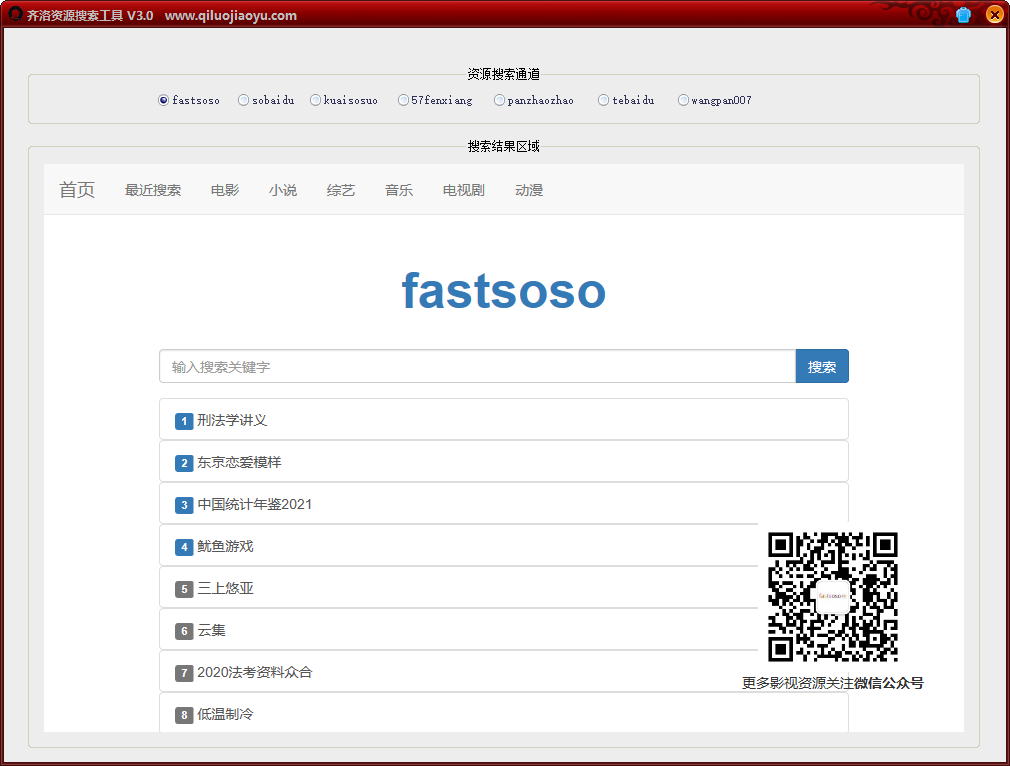Open hot search 鱿鱼游戏
Screen dimensions: 1010x766
point(225,546)
